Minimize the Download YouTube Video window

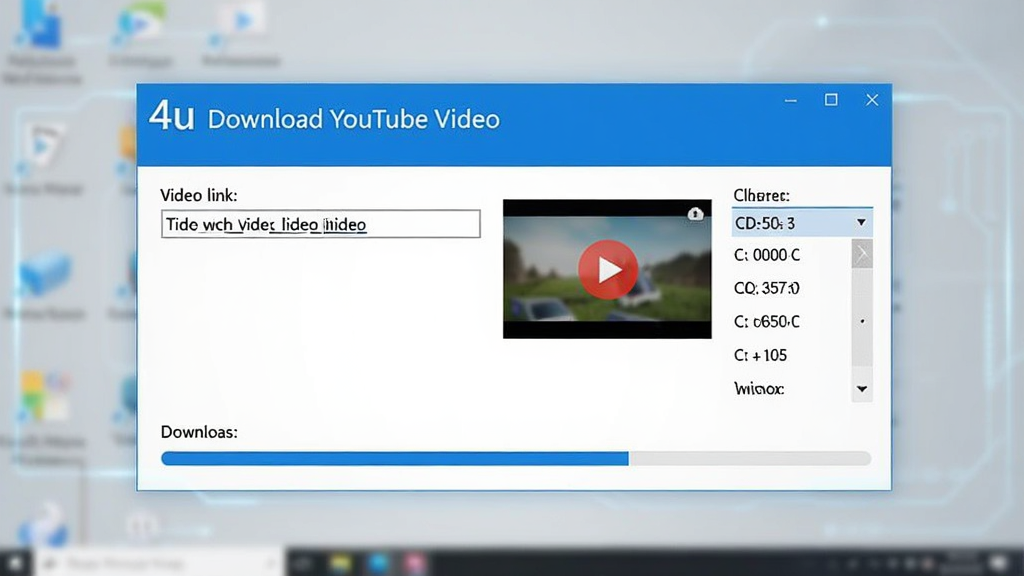791,101
